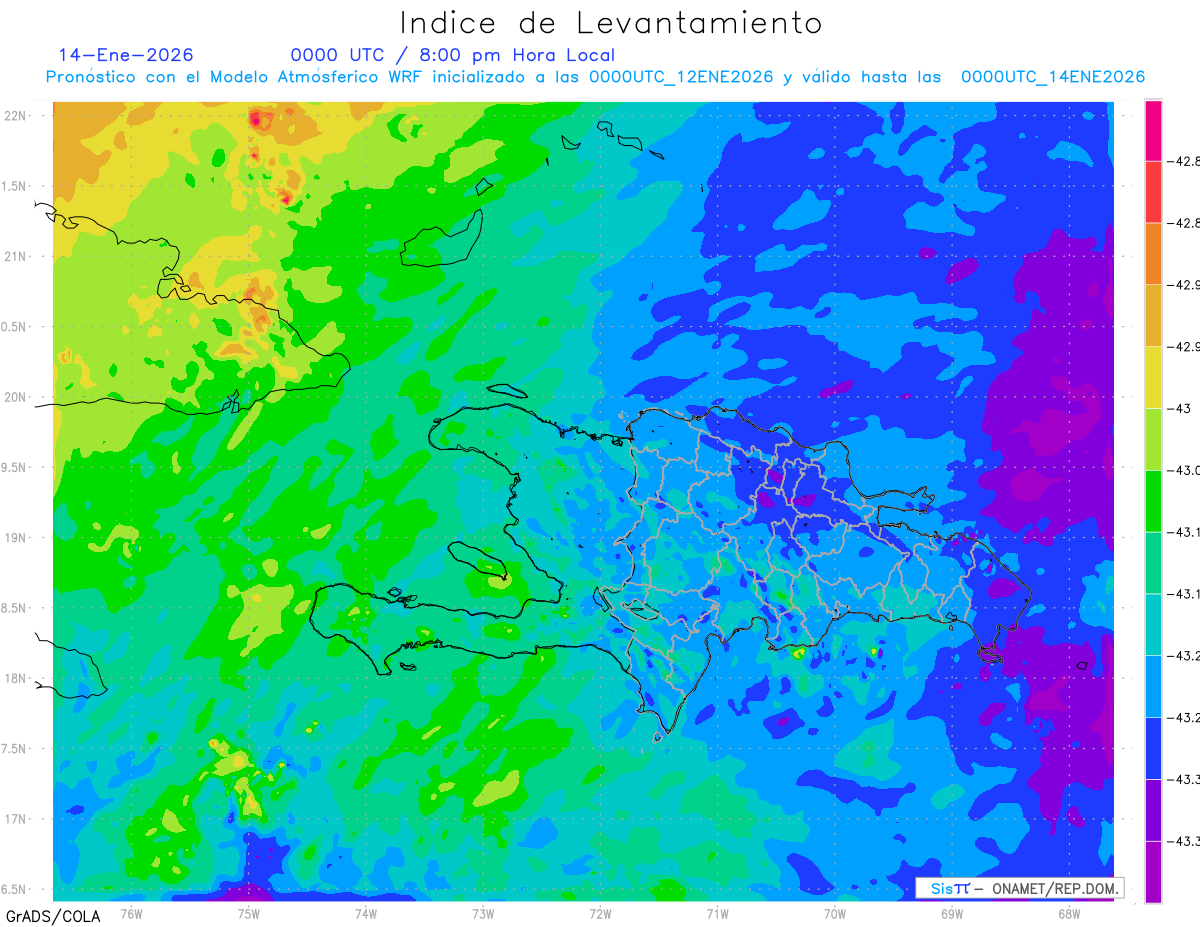Click the "76W" longitude label
1200x927 pixels.
point(132,913)
